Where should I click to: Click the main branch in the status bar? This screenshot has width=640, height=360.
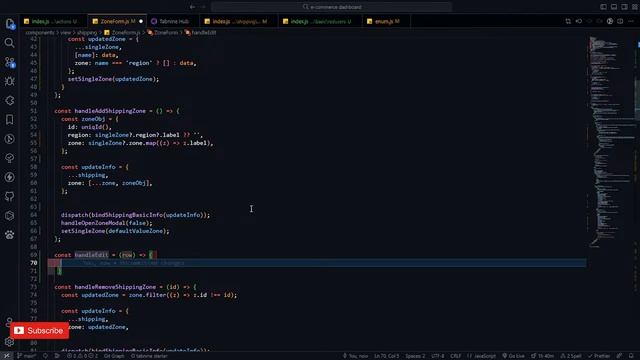[x=27, y=356]
